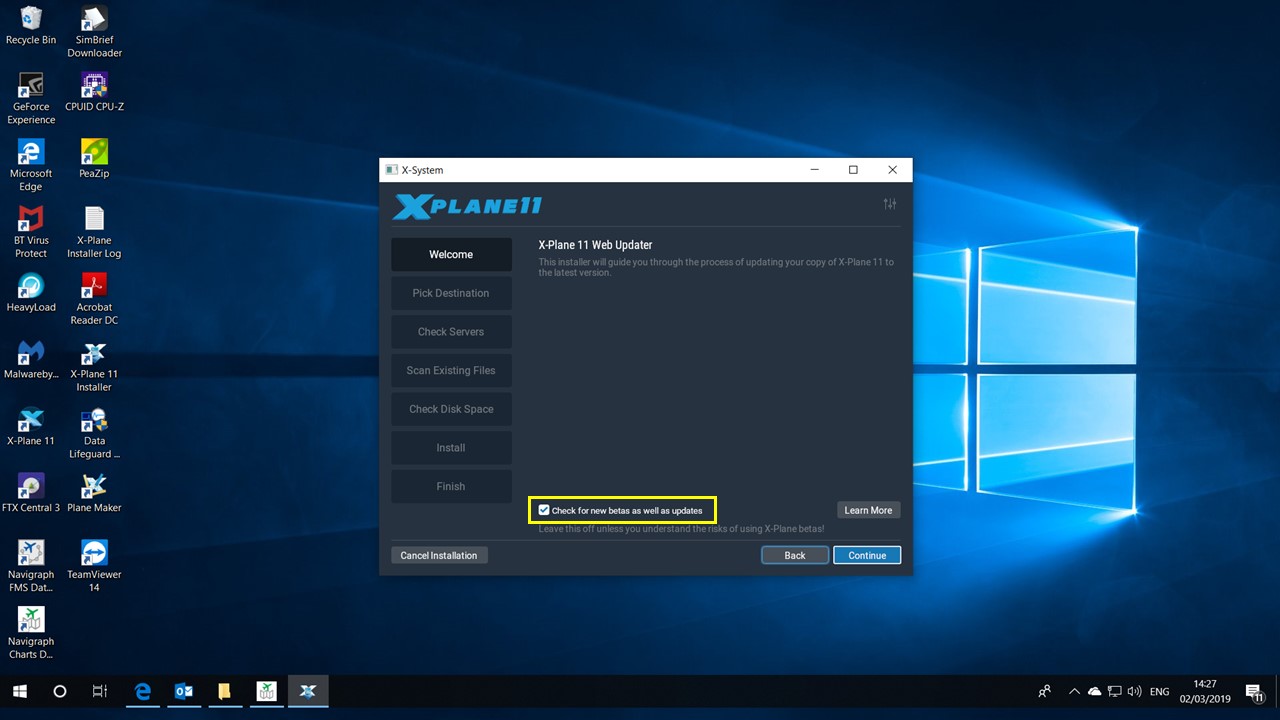Image resolution: width=1280 pixels, height=720 pixels.
Task: Click the 'Leave this off unless' warning text
Action: point(681,529)
